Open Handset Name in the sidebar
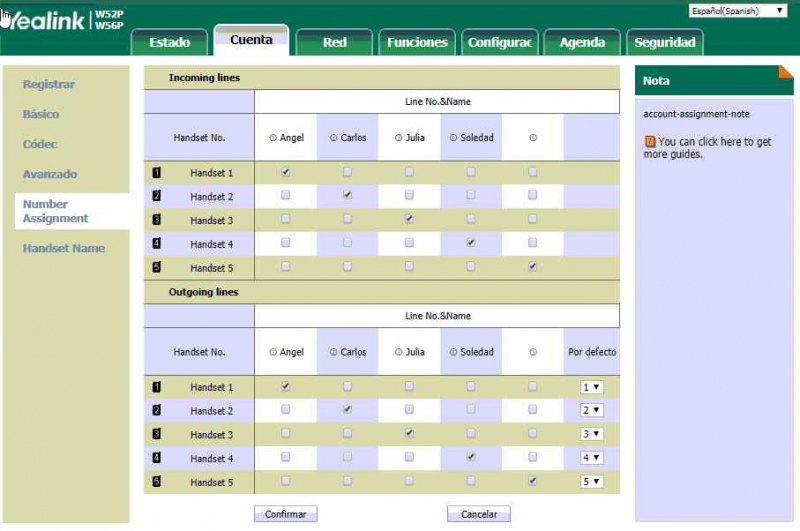Screen dimensions: 800x531 63,248
